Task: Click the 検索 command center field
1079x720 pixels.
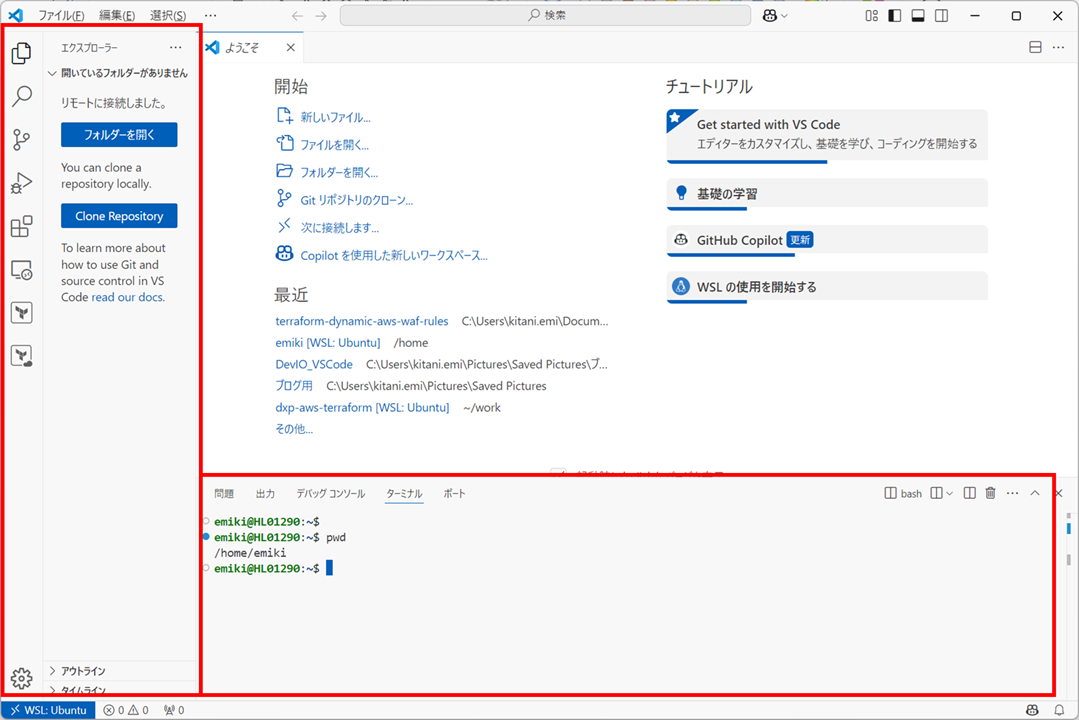Action: (x=546, y=15)
